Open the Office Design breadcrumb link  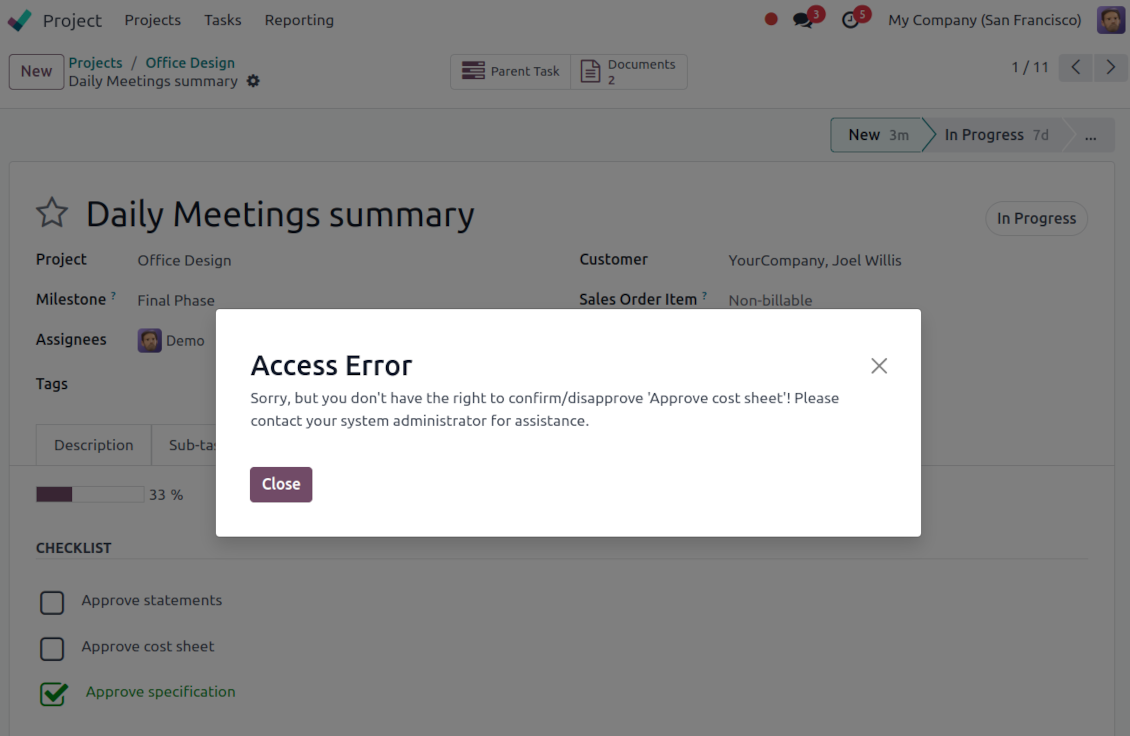click(x=190, y=63)
